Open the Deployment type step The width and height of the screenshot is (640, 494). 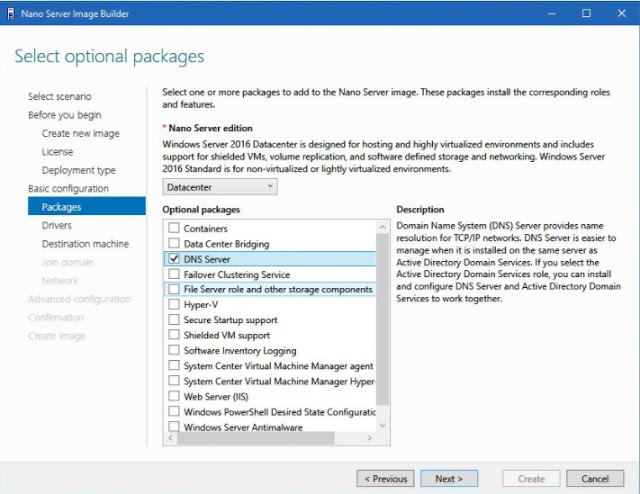(x=78, y=171)
